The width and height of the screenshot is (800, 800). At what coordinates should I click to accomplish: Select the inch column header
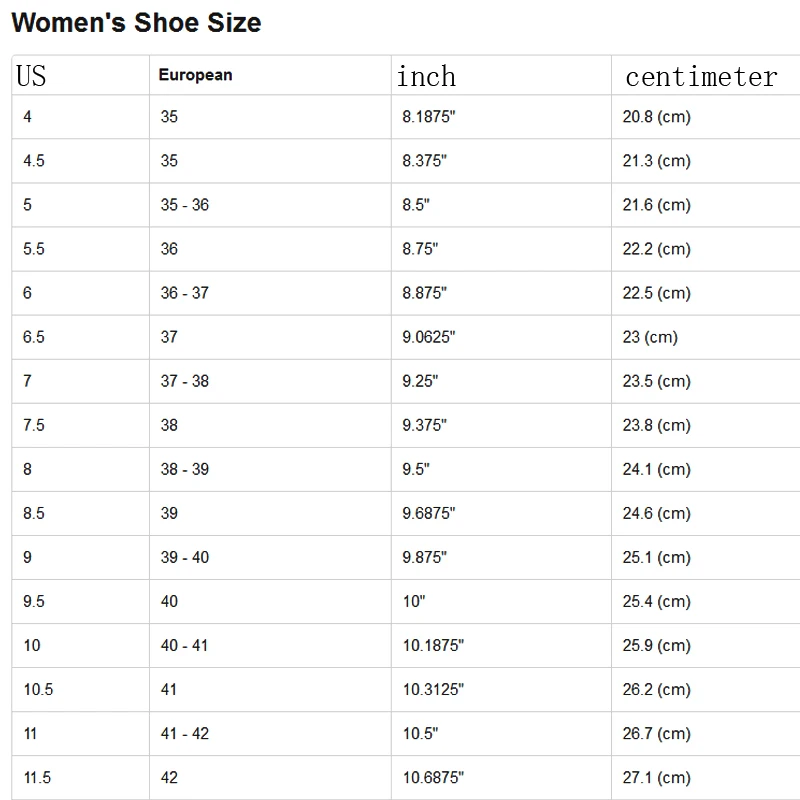pos(426,76)
